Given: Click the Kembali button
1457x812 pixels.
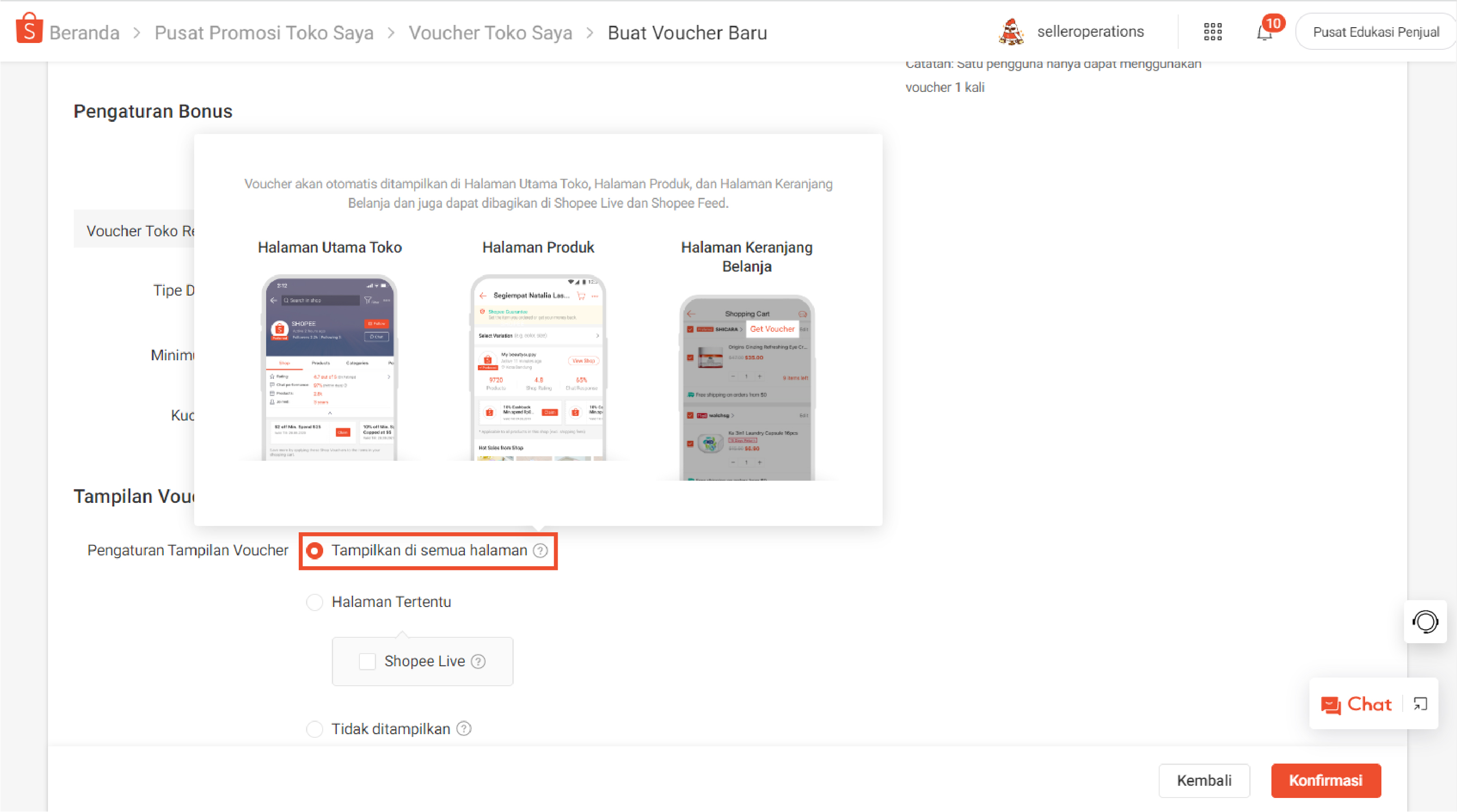Looking at the screenshot, I should pos(1204,781).
